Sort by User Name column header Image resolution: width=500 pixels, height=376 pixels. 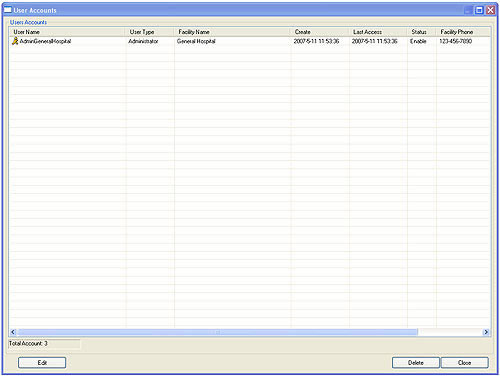[x=68, y=32]
